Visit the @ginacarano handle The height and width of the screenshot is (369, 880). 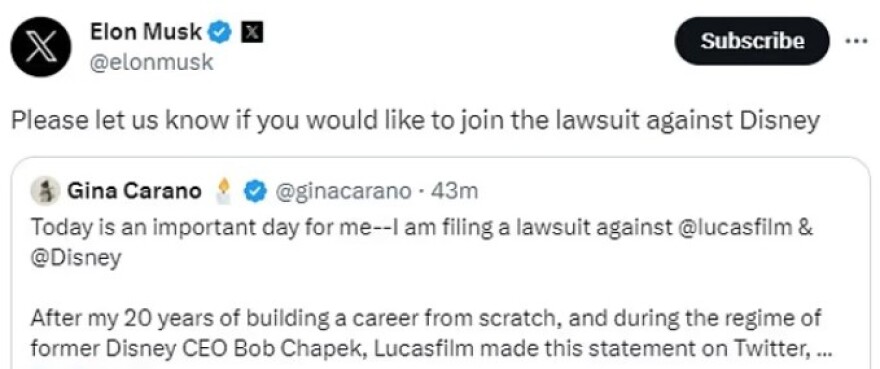coord(343,192)
